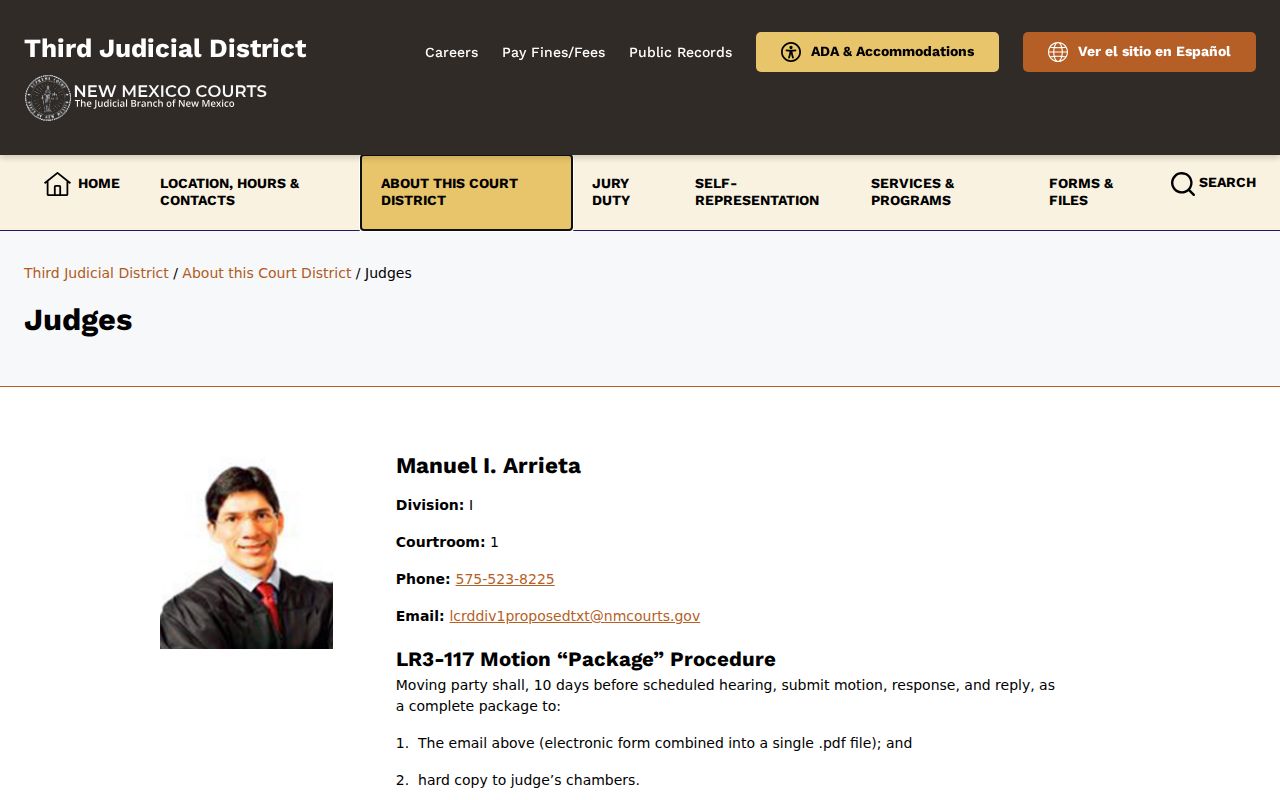Viewport: 1280px width, 800px height.
Task: Open Public Records link
Action: (680, 52)
